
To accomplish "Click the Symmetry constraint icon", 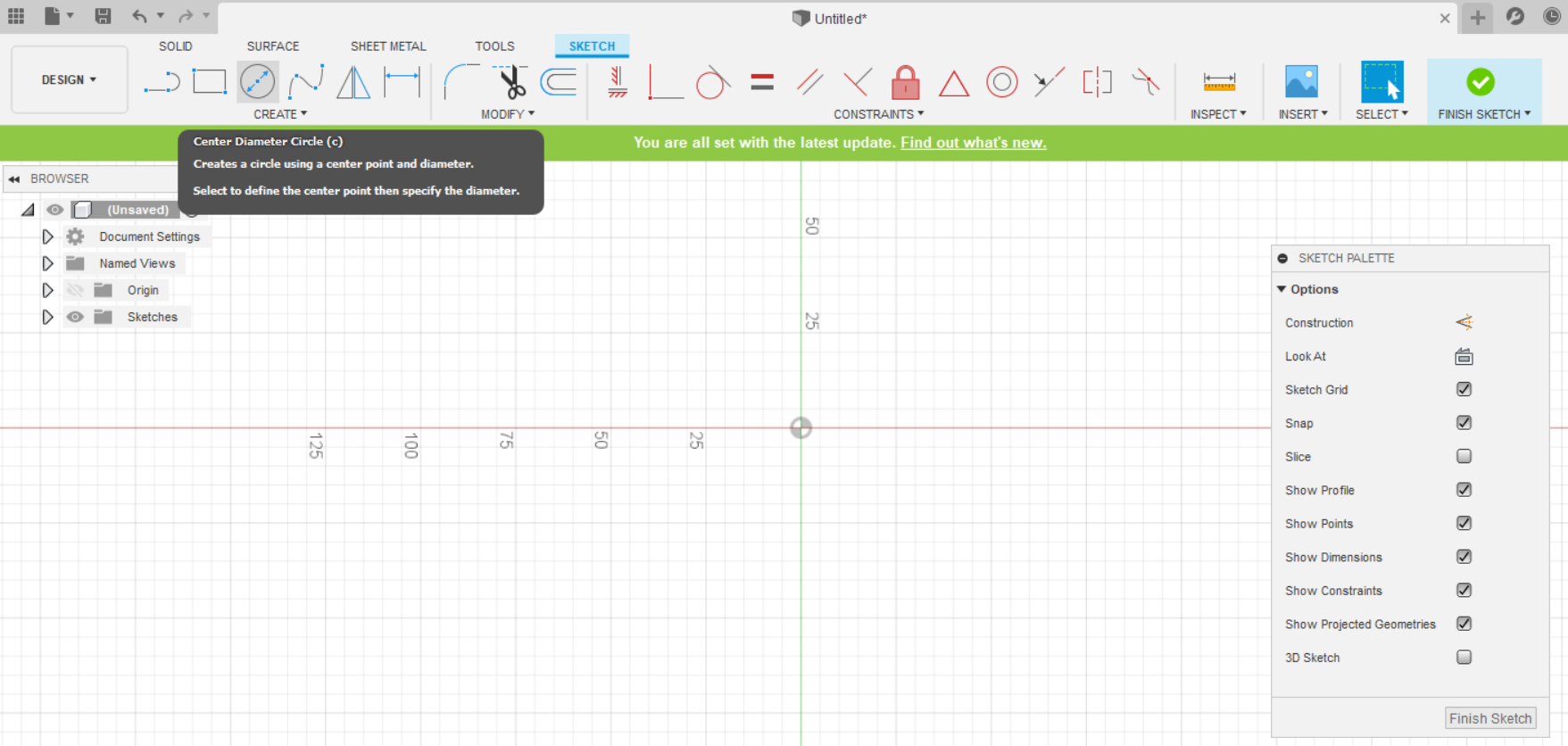I will [1098, 82].
